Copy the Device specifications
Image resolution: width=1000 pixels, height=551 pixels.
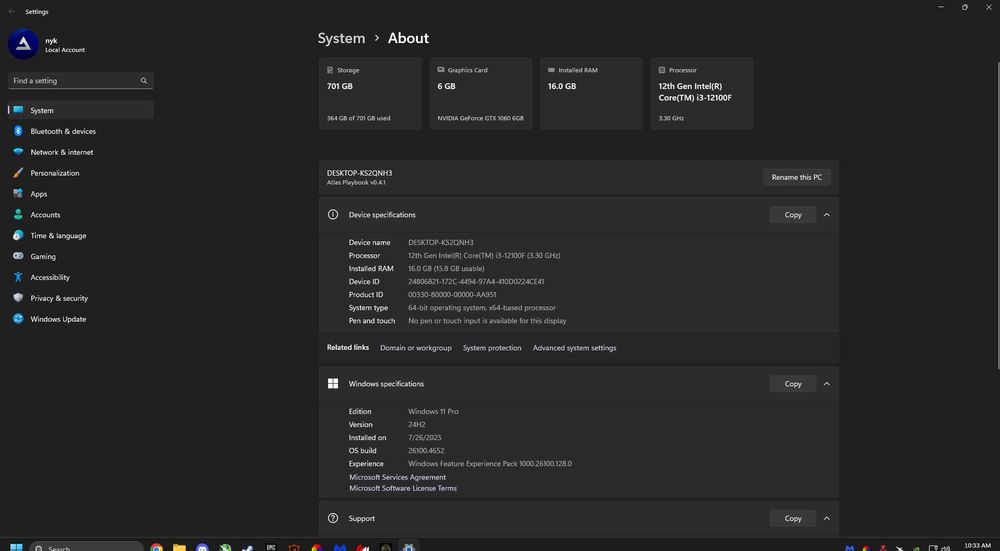(x=793, y=215)
